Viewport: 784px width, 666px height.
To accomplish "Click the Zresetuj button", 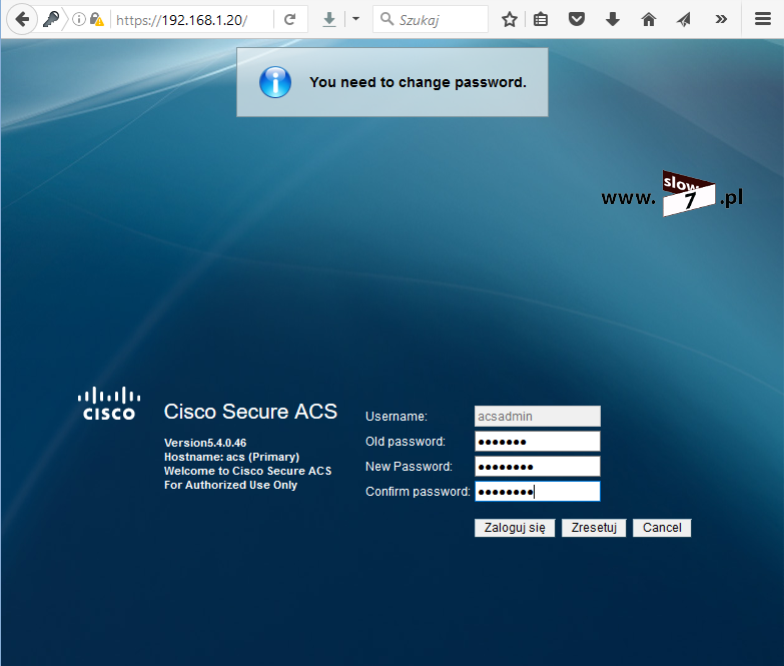I will pos(594,528).
